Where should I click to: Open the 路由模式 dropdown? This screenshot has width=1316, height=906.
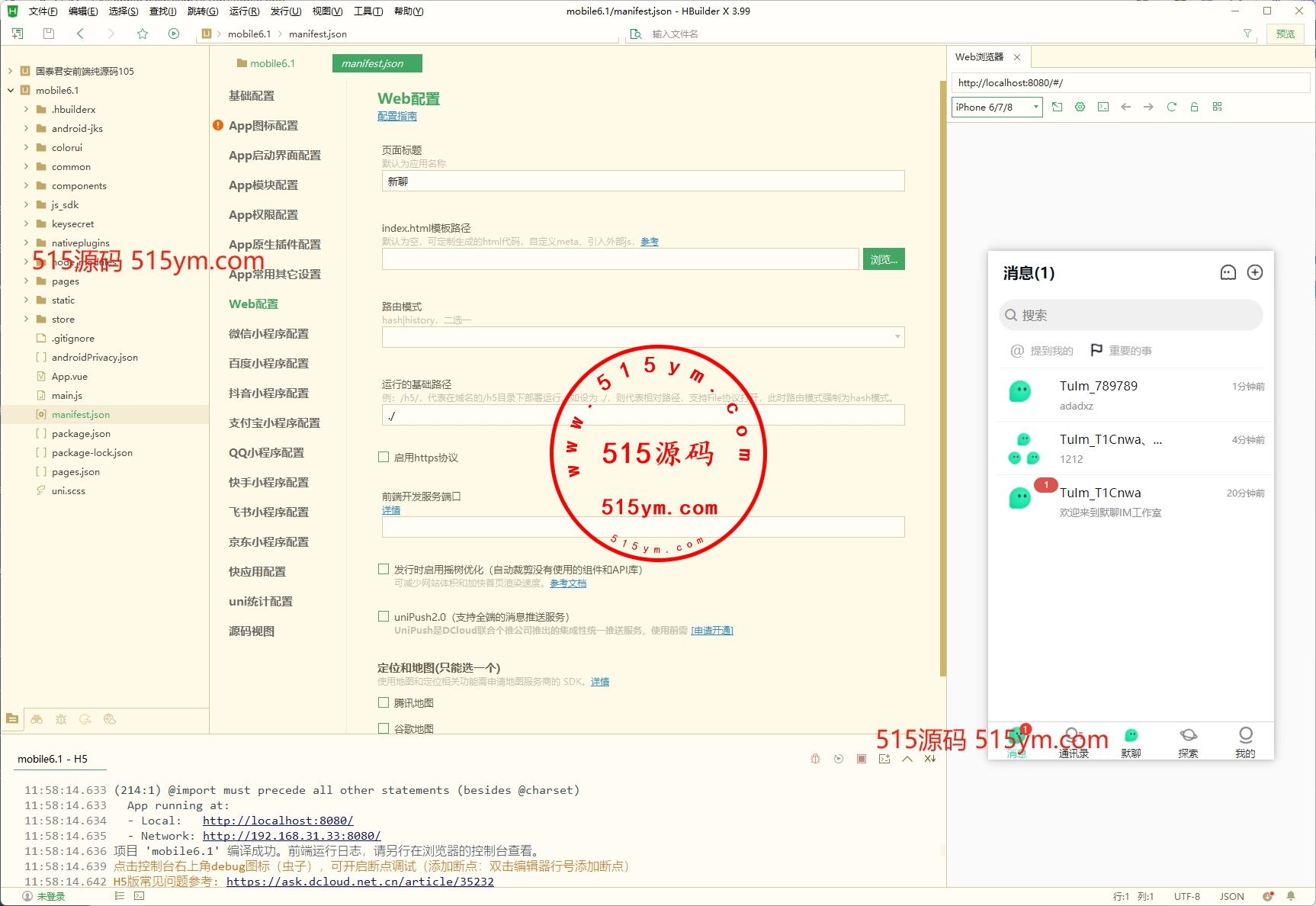coord(643,337)
